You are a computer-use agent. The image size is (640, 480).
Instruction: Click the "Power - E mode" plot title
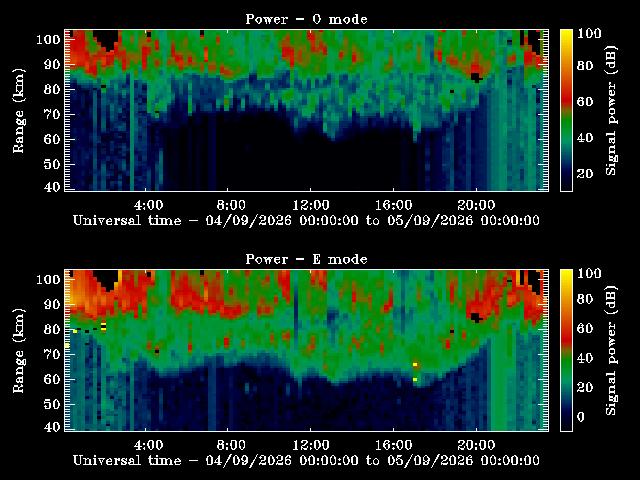[x=306, y=259]
